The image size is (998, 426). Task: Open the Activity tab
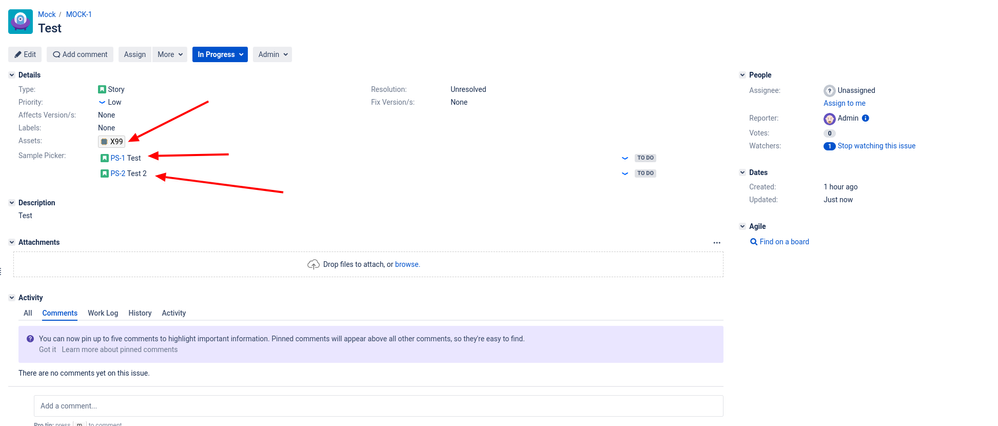point(174,313)
